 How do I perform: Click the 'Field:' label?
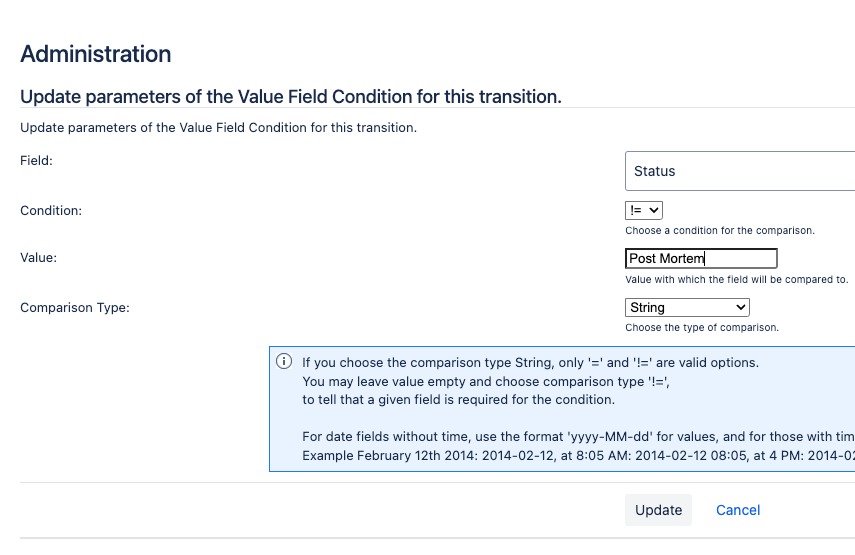point(37,161)
